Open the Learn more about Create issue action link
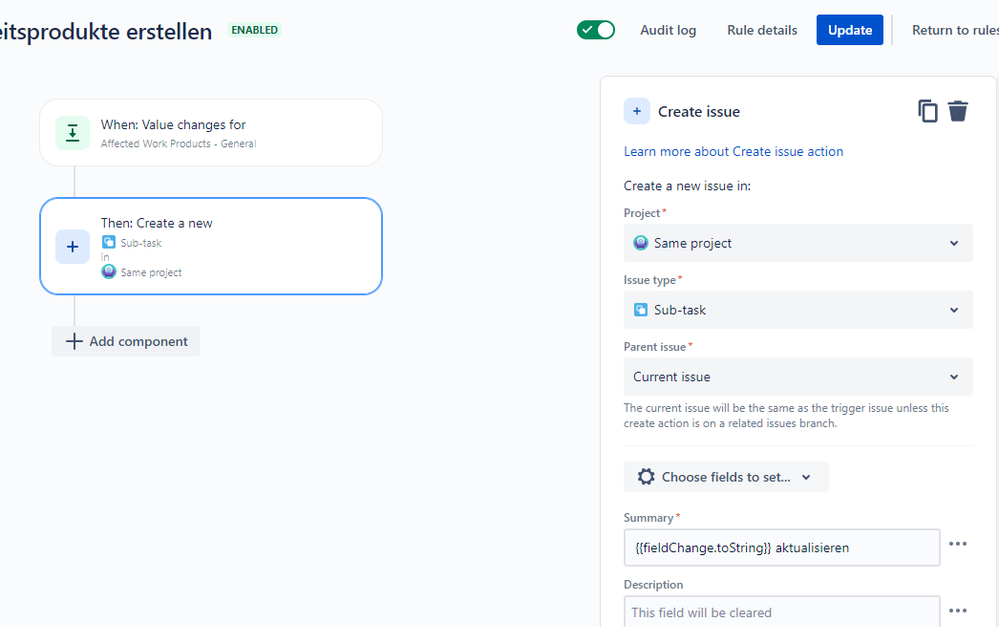999x627 pixels. [x=733, y=152]
